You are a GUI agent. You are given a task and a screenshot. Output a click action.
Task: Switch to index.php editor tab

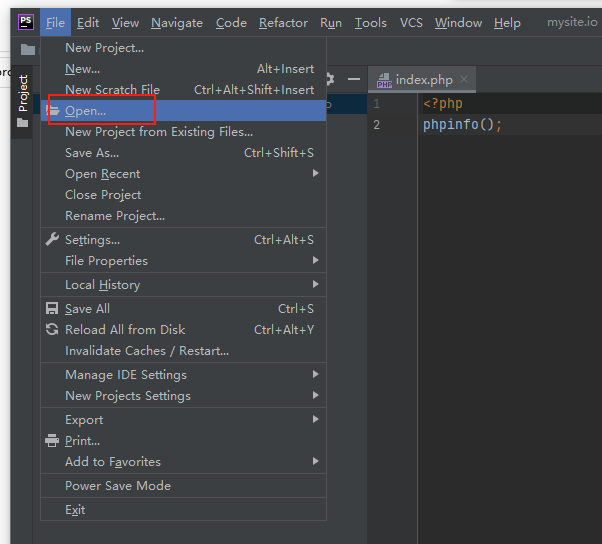[424, 79]
